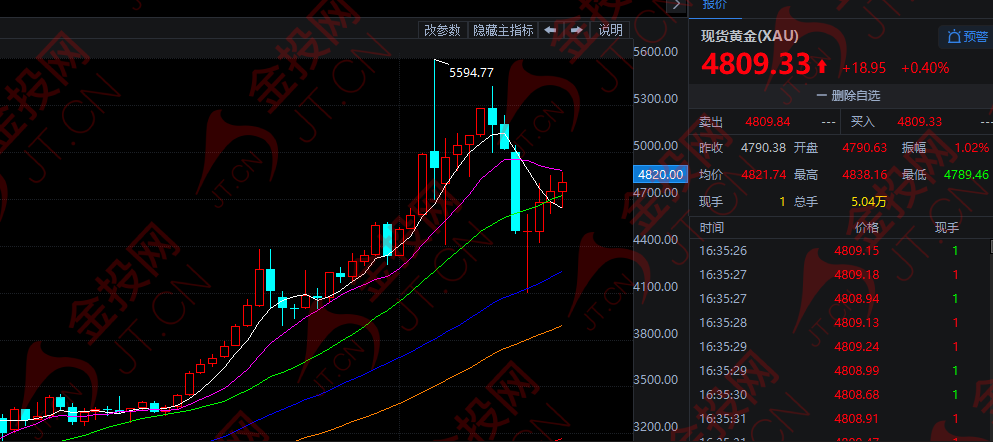Select the 现货黄金(XAU) title

750,36
